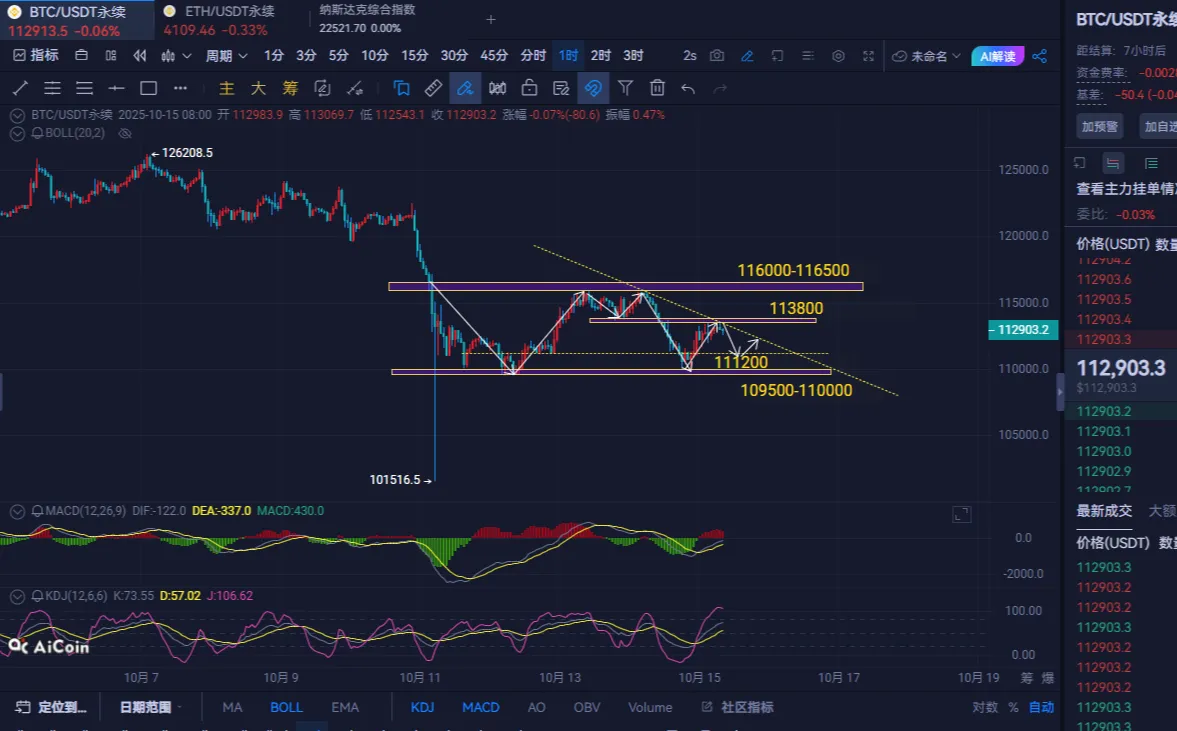Select the 3时 timeframe
The image size is (1177, 731).
click(633, 56)
